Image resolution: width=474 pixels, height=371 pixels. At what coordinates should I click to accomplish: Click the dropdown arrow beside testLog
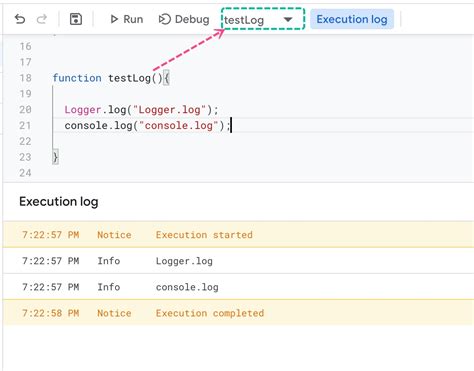(288, 20)
